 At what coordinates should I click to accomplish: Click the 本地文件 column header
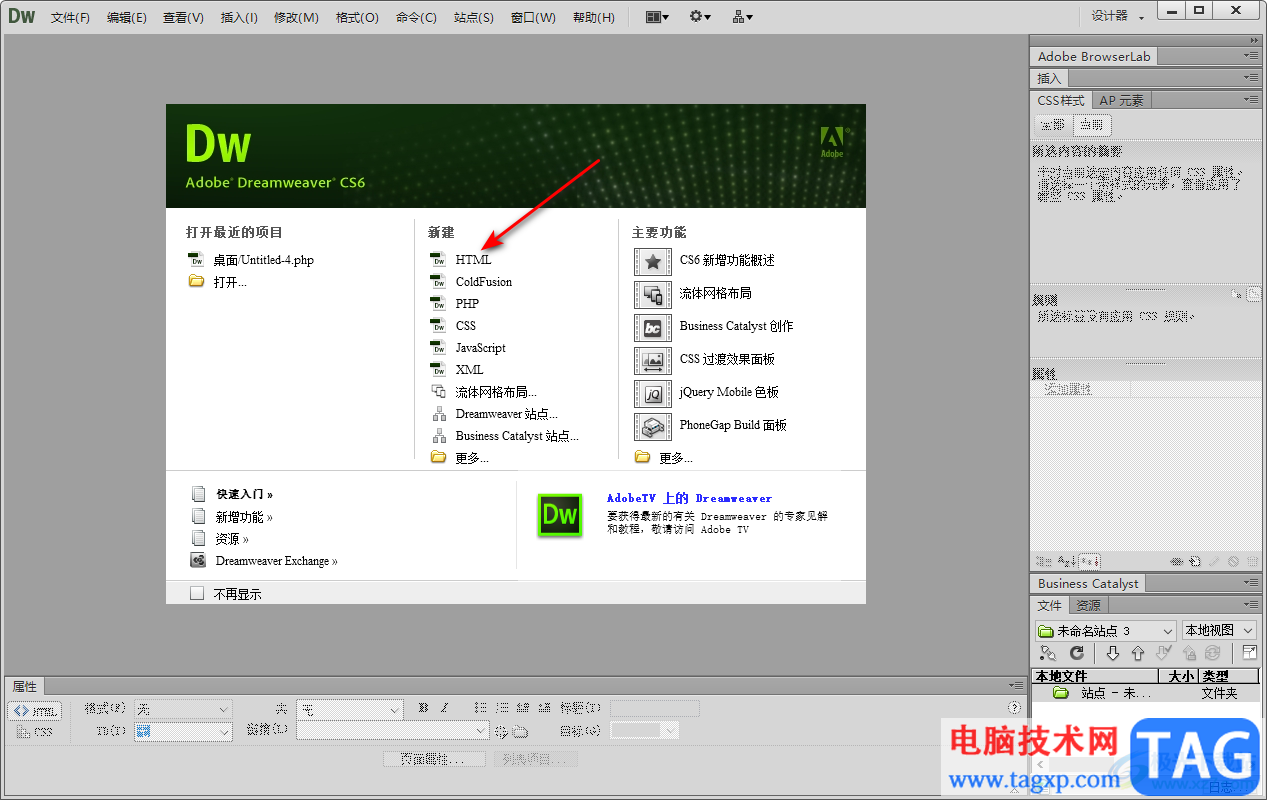1094,677
